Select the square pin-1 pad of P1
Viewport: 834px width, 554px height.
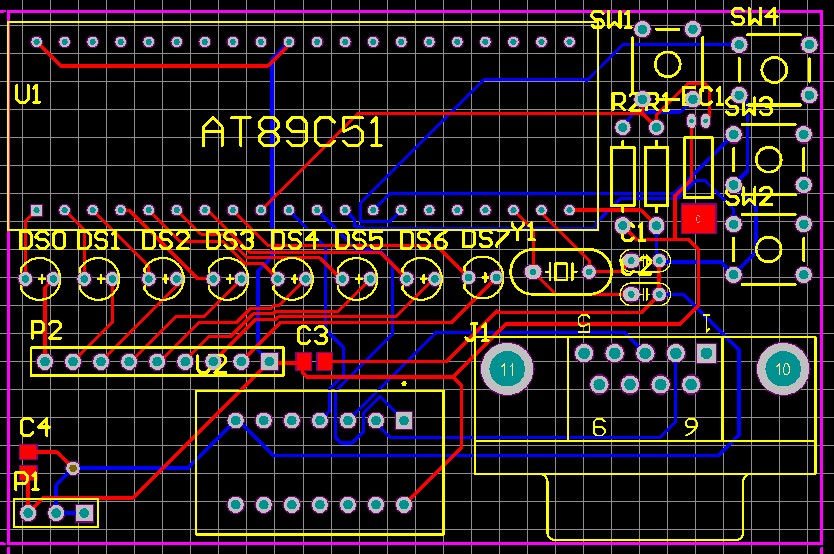click(x=84, y=513)
